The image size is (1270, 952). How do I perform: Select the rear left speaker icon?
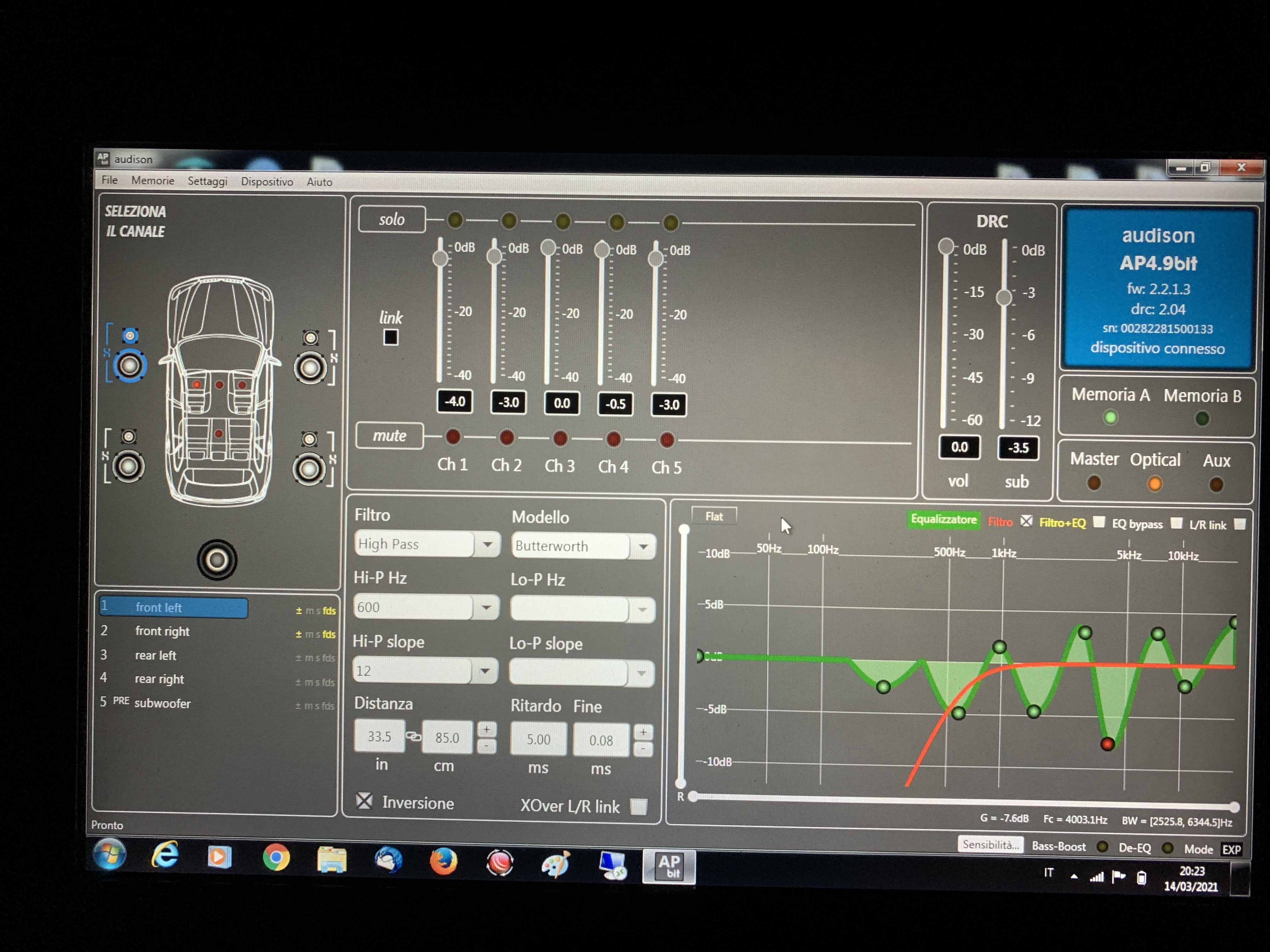pos(128,466)
